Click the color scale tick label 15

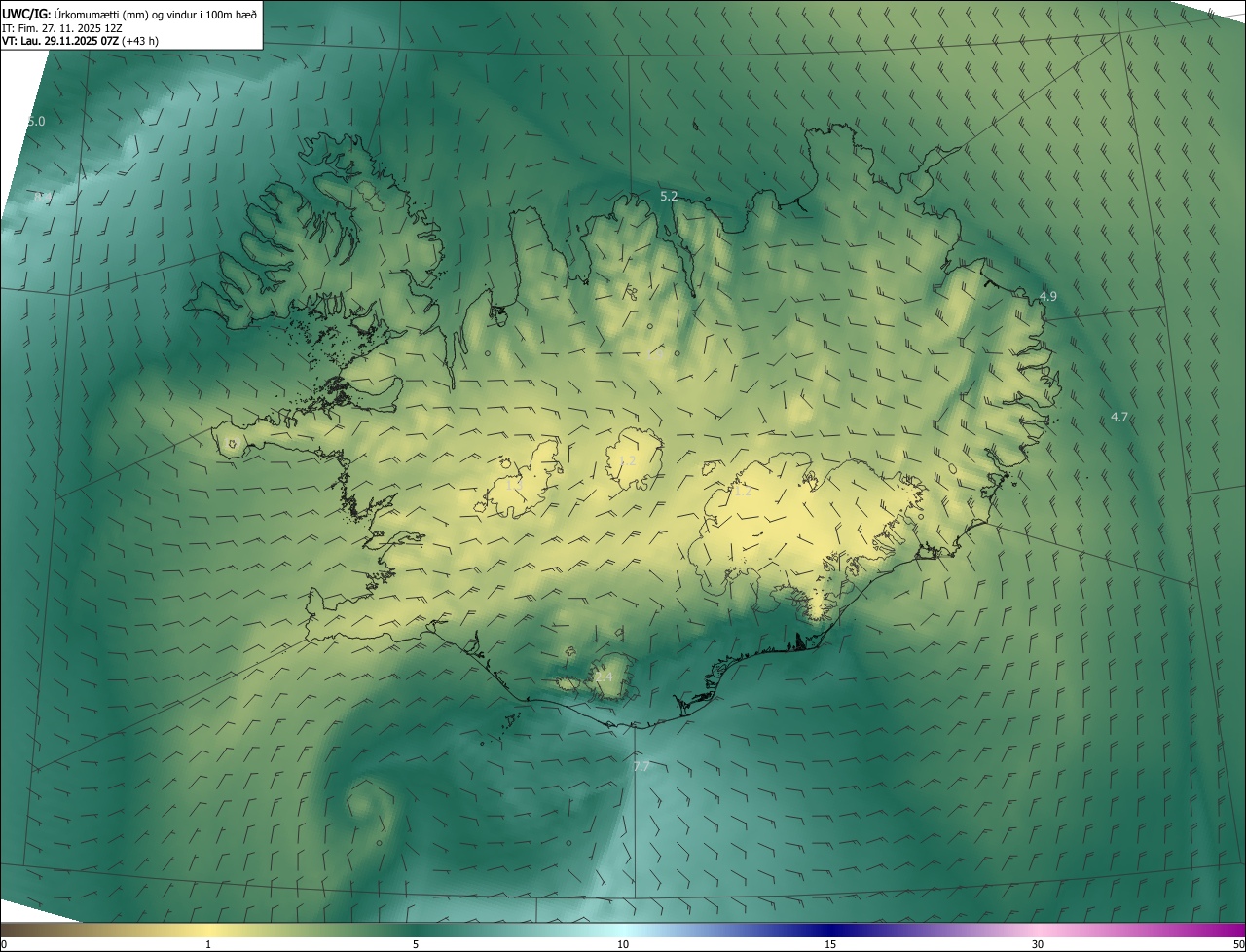830,944
